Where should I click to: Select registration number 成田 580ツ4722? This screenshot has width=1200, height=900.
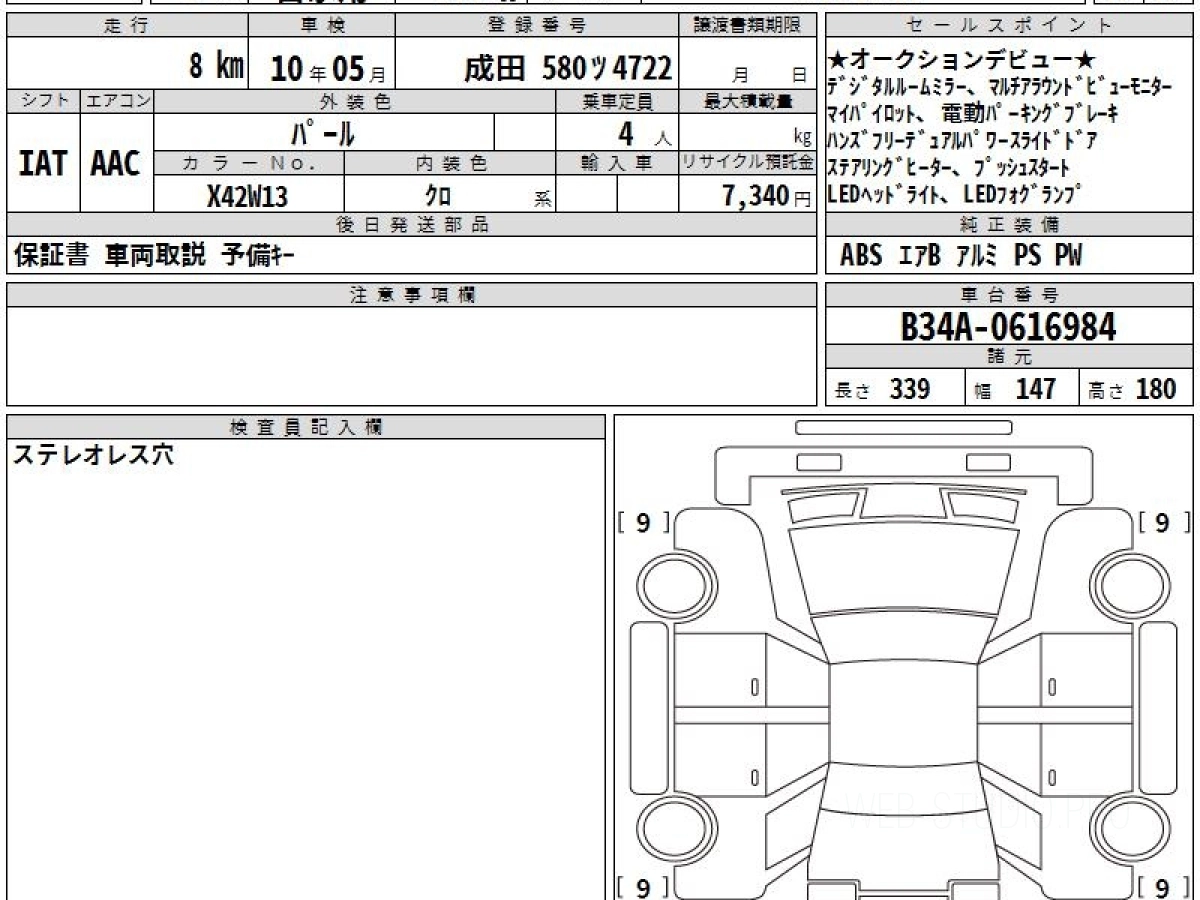coord(567,68)
